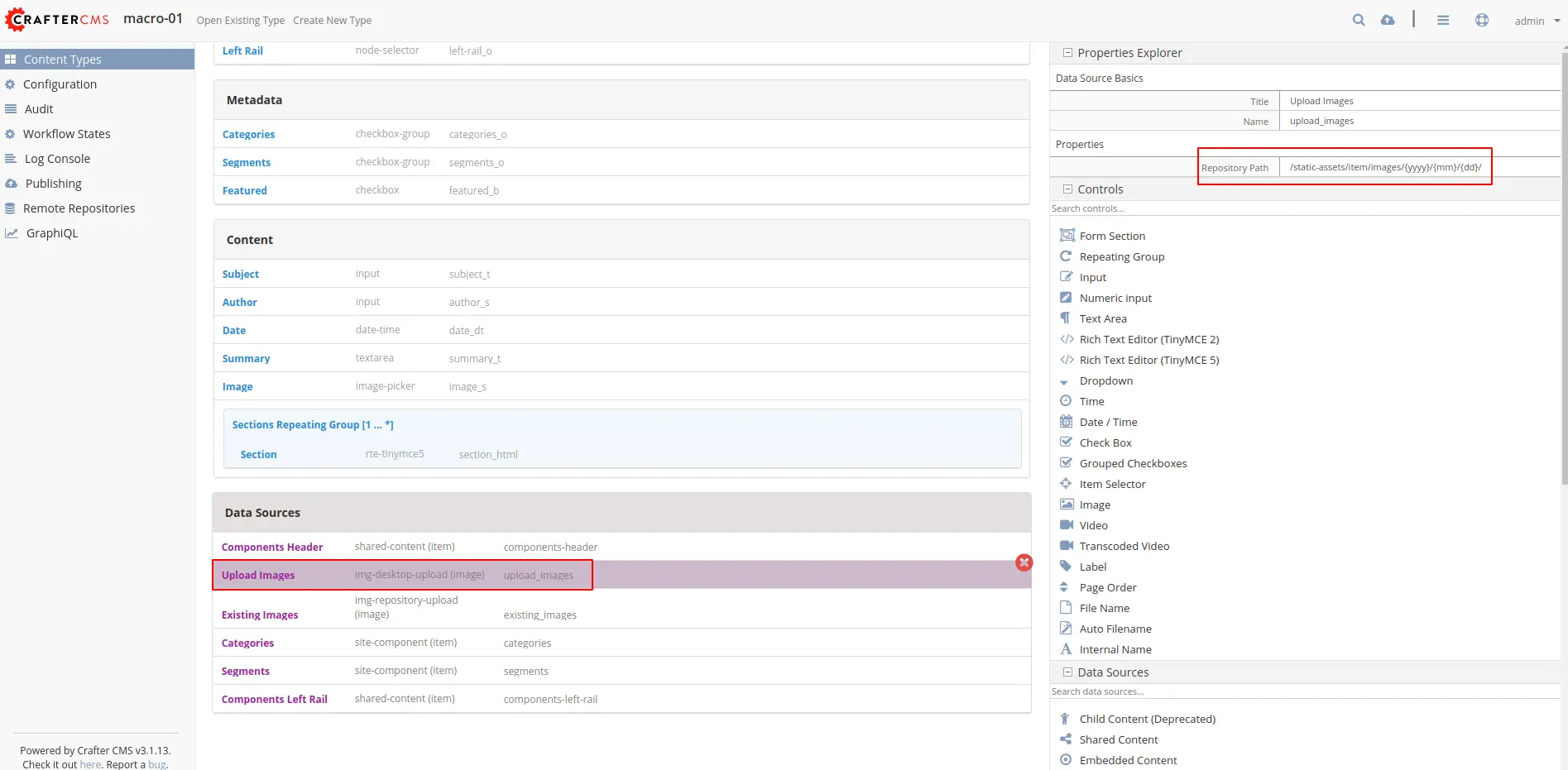The height and width of the screenshot is (770, 1568).
Task: Select the Check Box control
Action: pyautogui.click(x=1105, y=442)
